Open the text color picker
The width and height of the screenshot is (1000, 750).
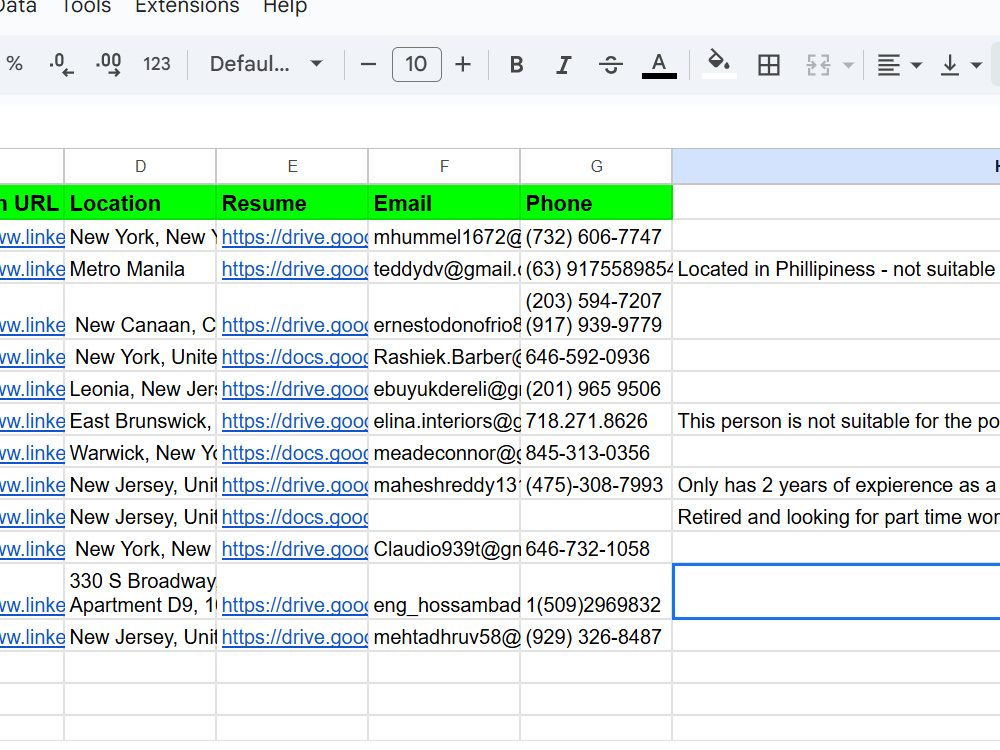[x=659, y=65]
